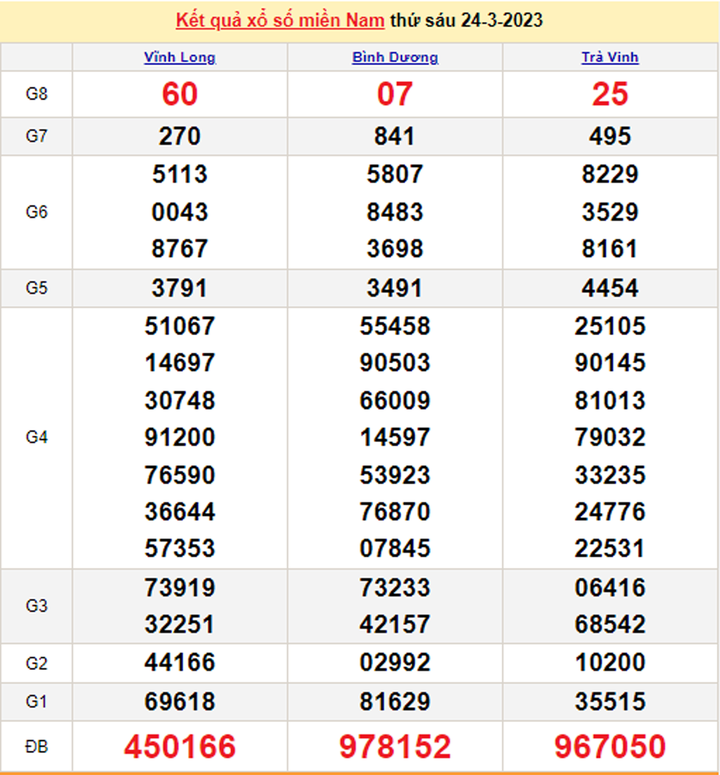The image size is (720, 775).
Task: Select the ĐB row label
Action: (37, 746)
